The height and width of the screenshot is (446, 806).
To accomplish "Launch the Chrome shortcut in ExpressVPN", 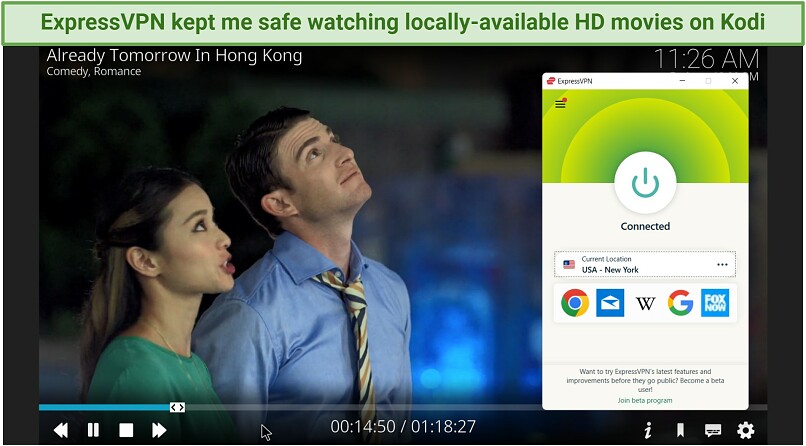I will point(575,303).
